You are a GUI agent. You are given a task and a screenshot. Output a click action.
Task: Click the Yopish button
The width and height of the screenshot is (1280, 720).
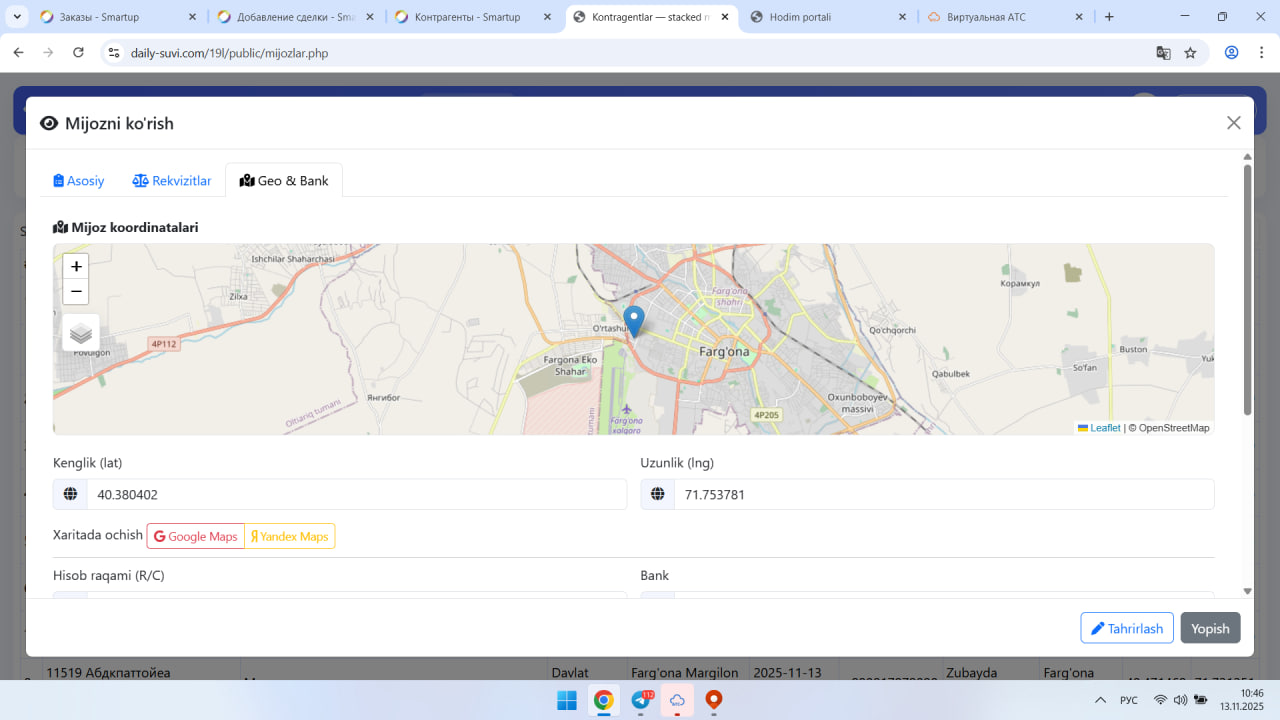[x=1210, y=628]
